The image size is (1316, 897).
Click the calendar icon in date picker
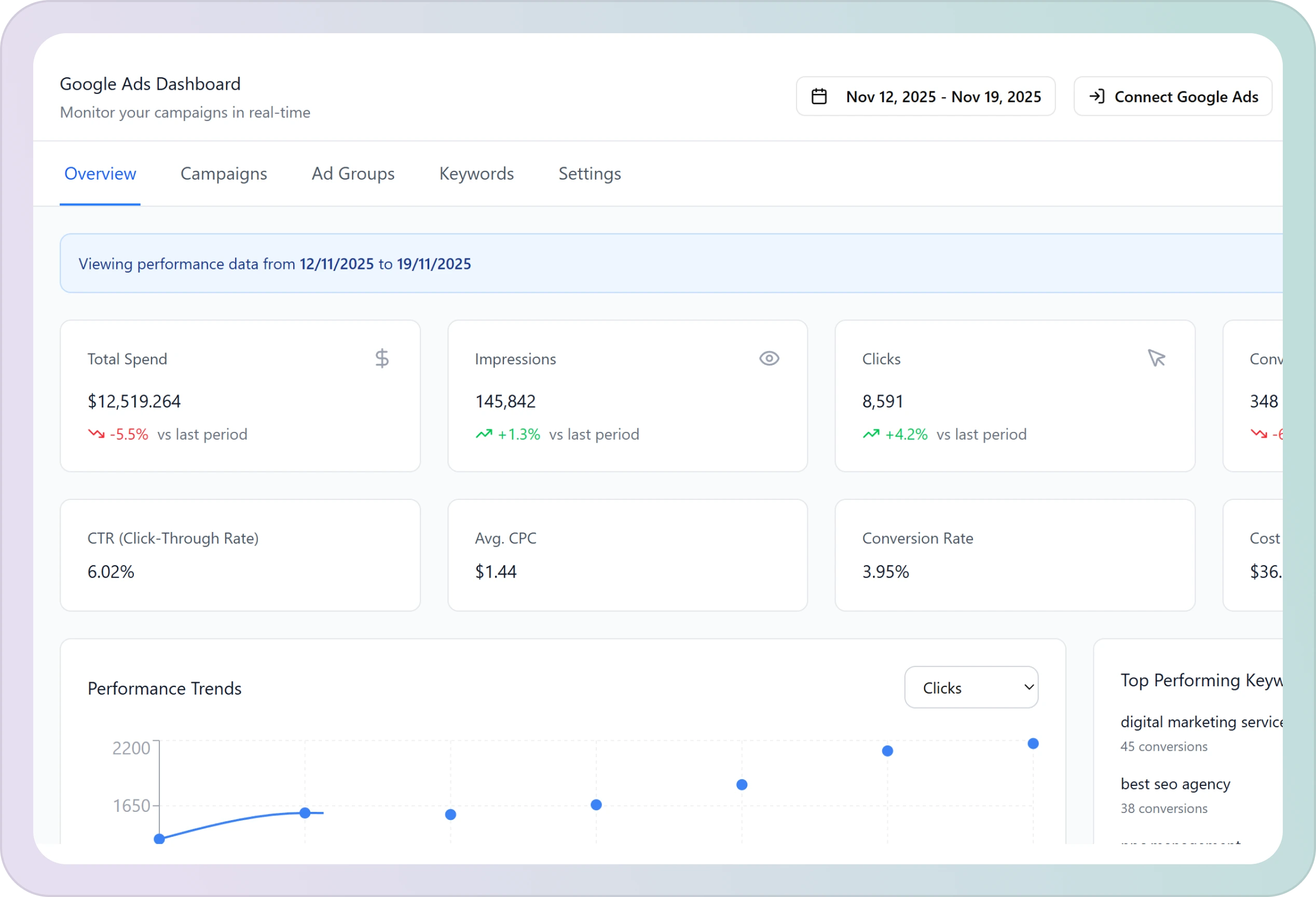pyautogui.click(x=819, y=97)
